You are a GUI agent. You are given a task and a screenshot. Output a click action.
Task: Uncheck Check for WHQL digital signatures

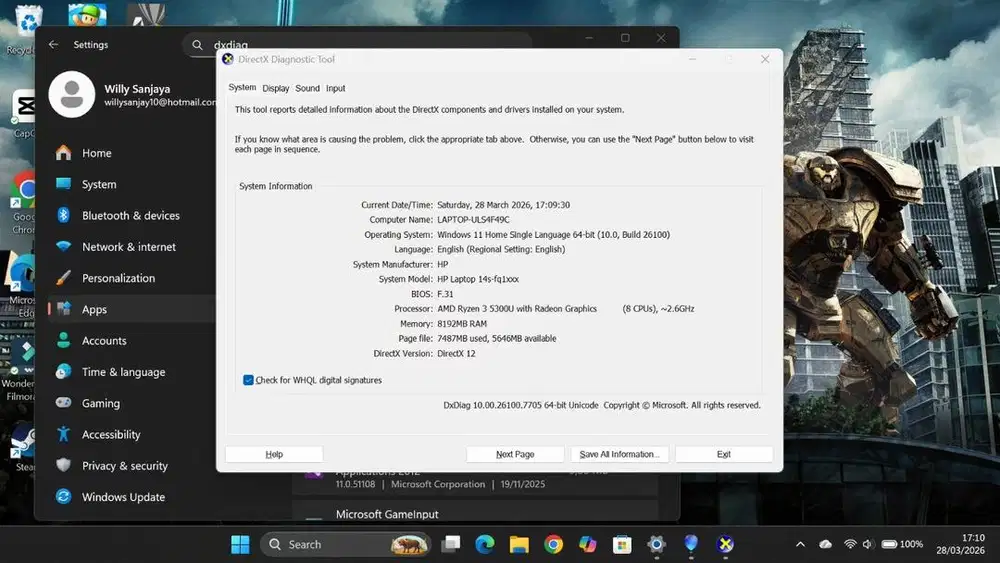click(248, 380)
